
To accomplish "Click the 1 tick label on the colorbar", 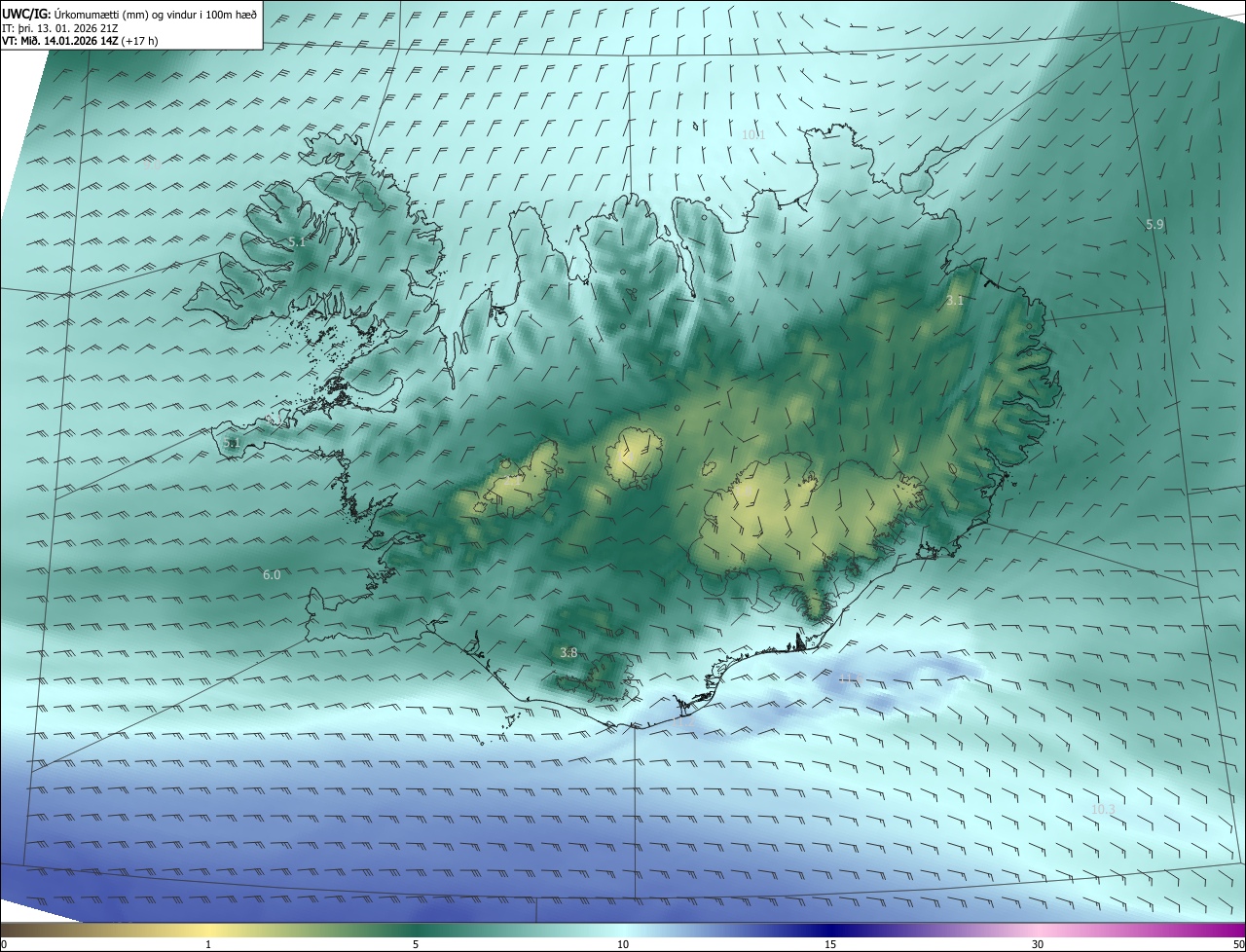I will tap(208, 944).
